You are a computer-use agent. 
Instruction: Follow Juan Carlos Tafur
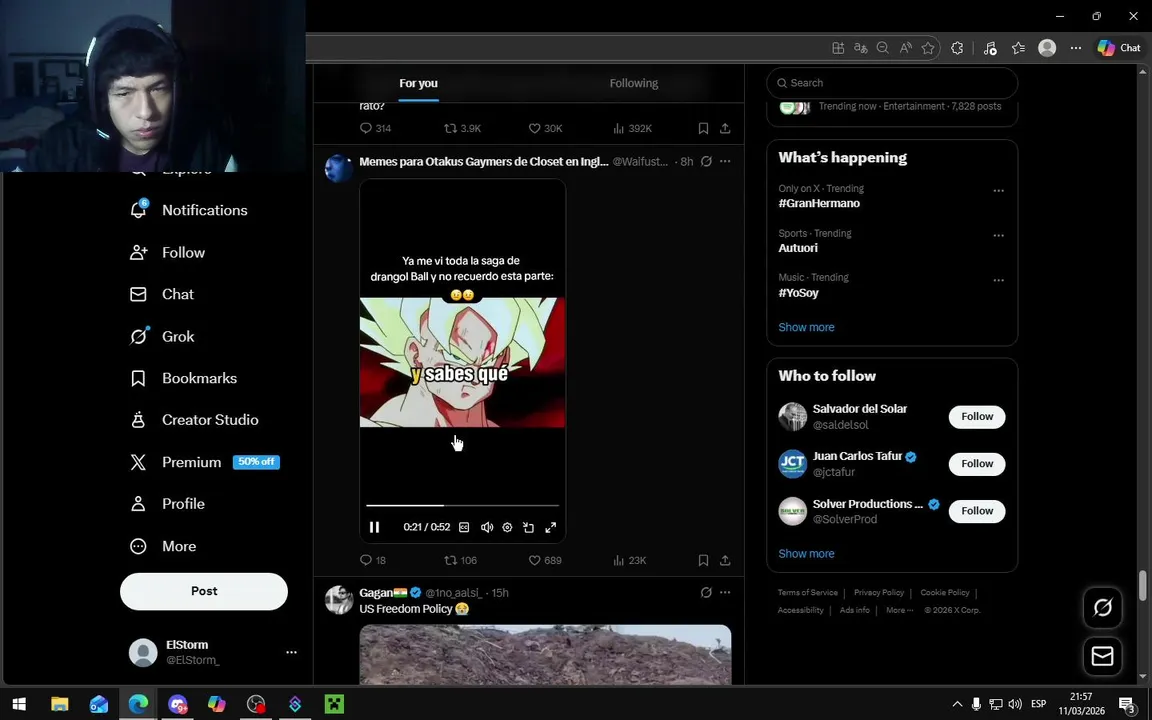pyautogui.click(x=976, y=464)
